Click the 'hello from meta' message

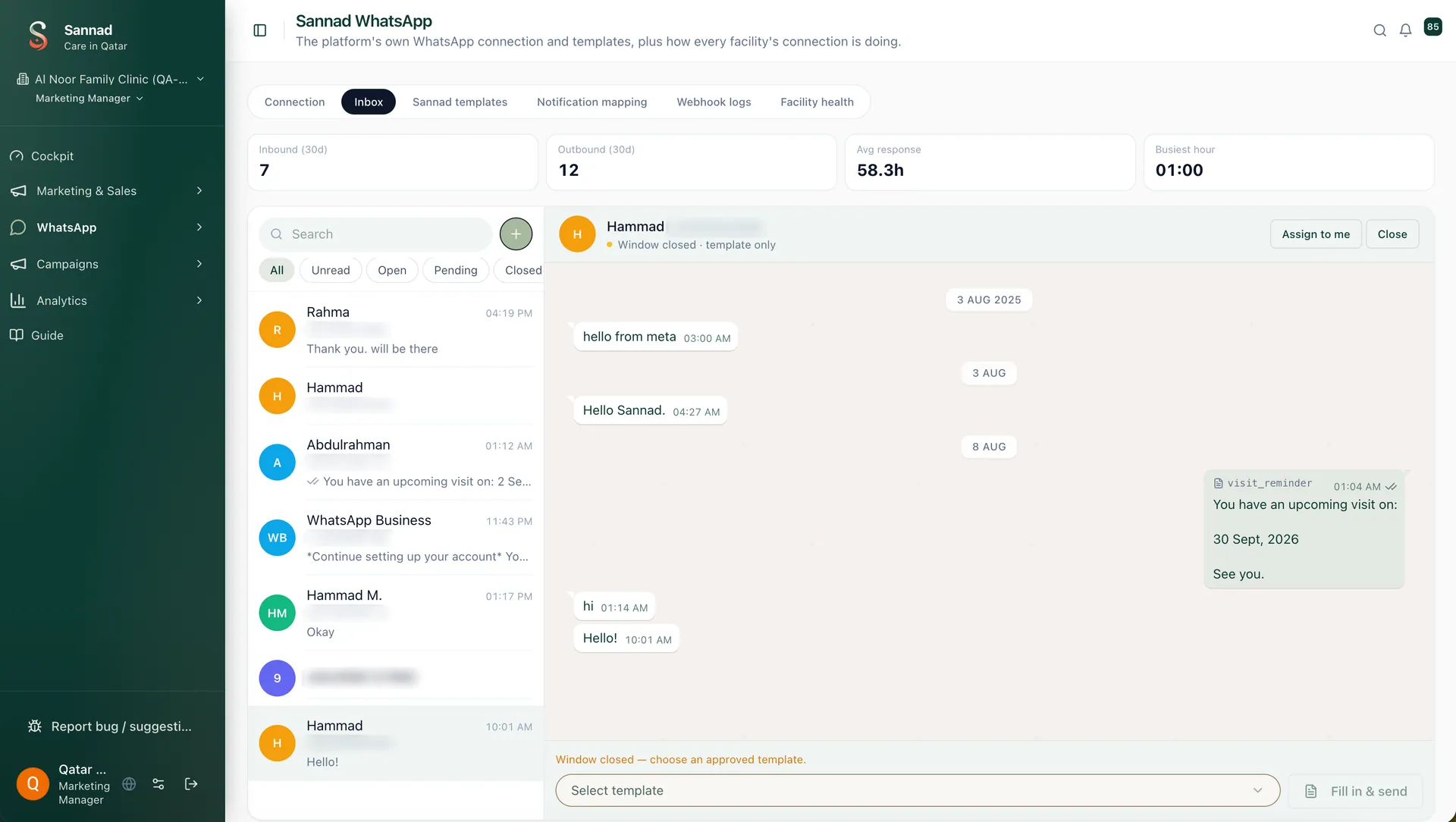click(656, 337)
